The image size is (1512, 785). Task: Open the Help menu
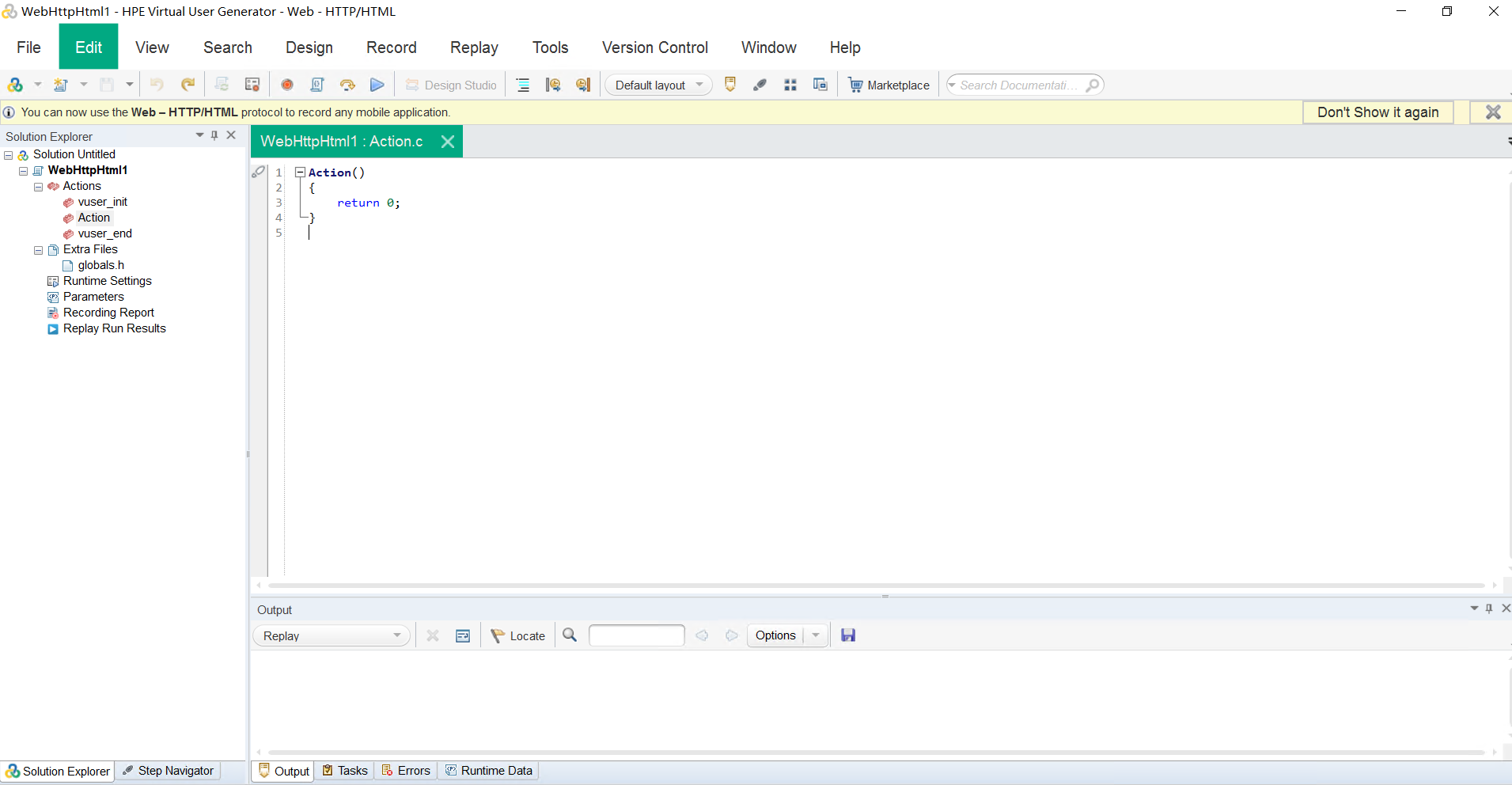(845, 47)
